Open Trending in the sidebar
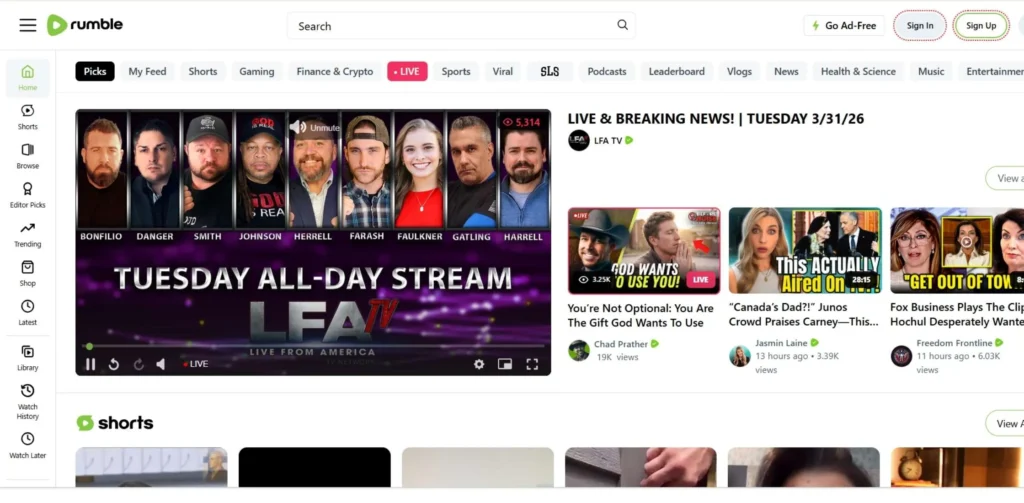1024x503 pixels. point(27,235)
